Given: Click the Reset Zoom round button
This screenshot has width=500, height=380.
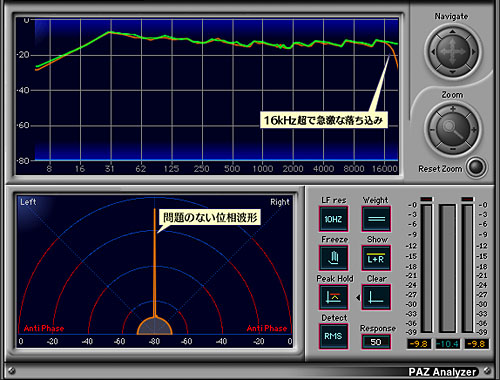Looking at the screenshot, I should pyautogui.click(x=476, y=167).
